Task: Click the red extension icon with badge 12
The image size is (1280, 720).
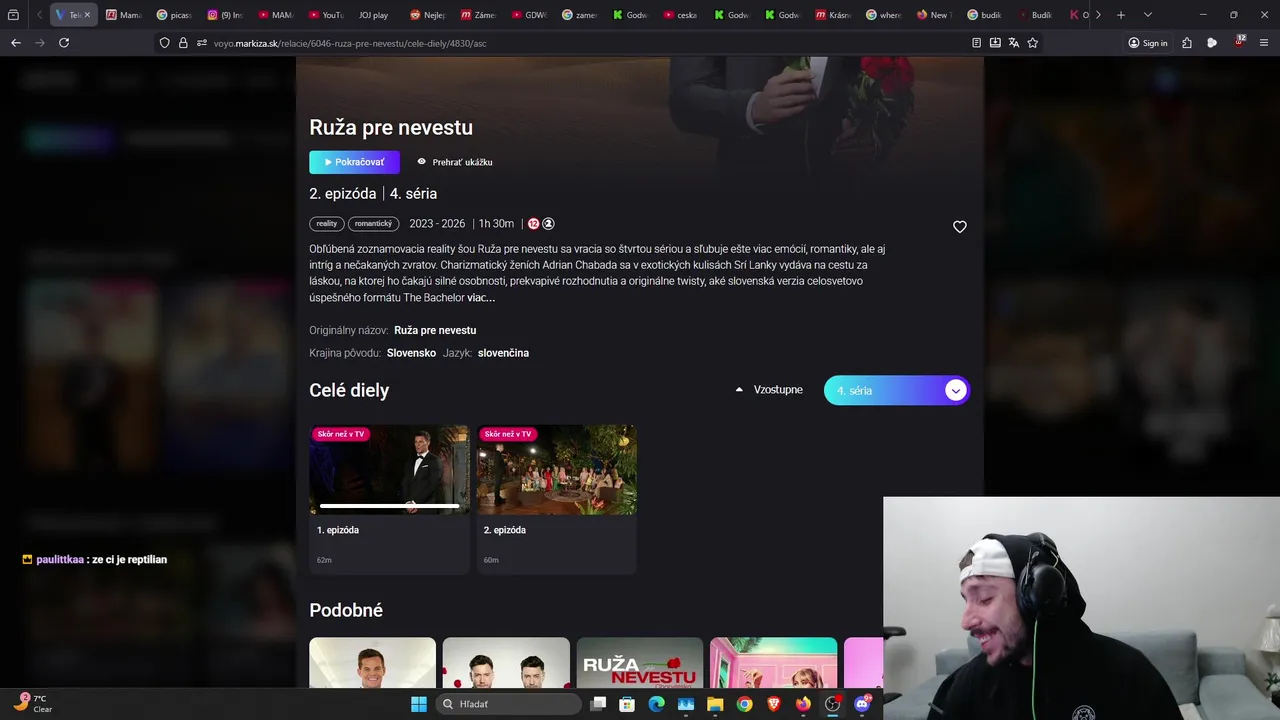Action: click(x=1239, y=42)
